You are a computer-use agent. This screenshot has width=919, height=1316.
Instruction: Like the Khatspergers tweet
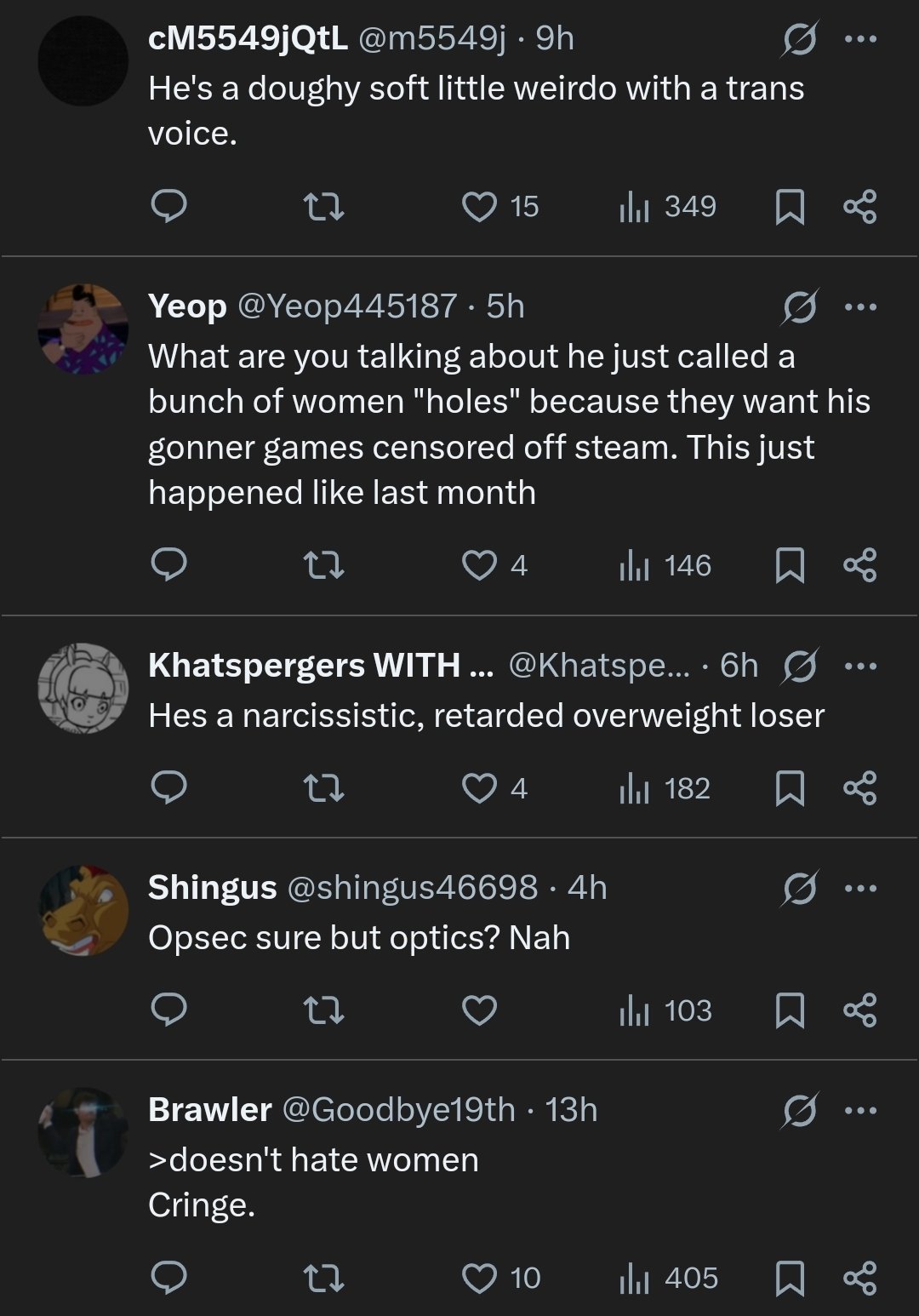click(x=479, y=788)
